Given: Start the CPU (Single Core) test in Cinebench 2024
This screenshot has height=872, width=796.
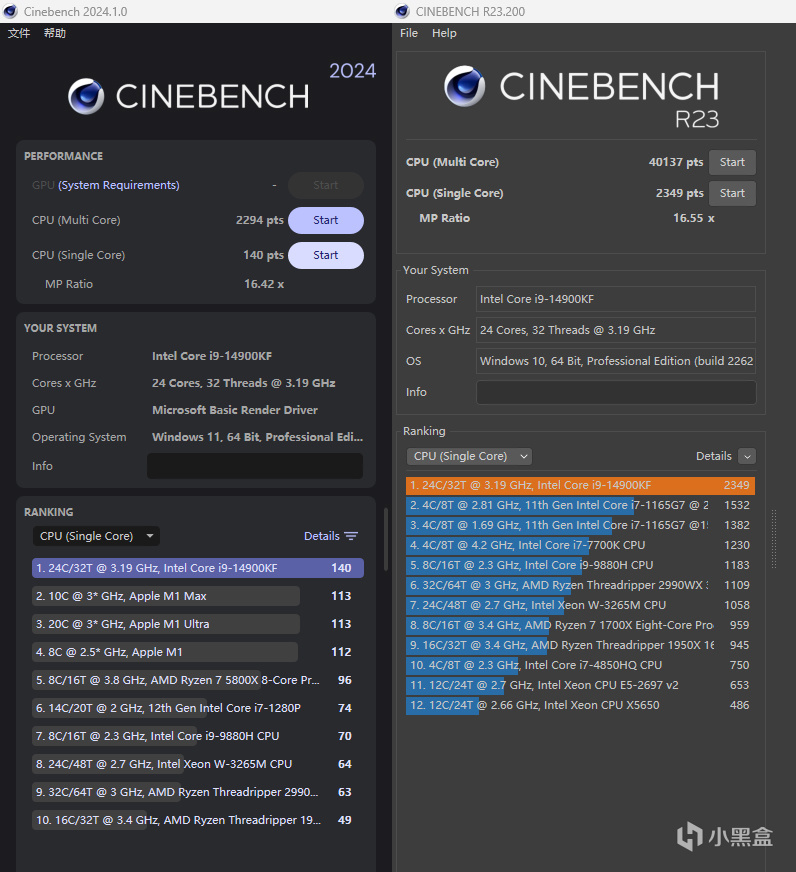Looking at the screenshot, I should tap(325, 255).
